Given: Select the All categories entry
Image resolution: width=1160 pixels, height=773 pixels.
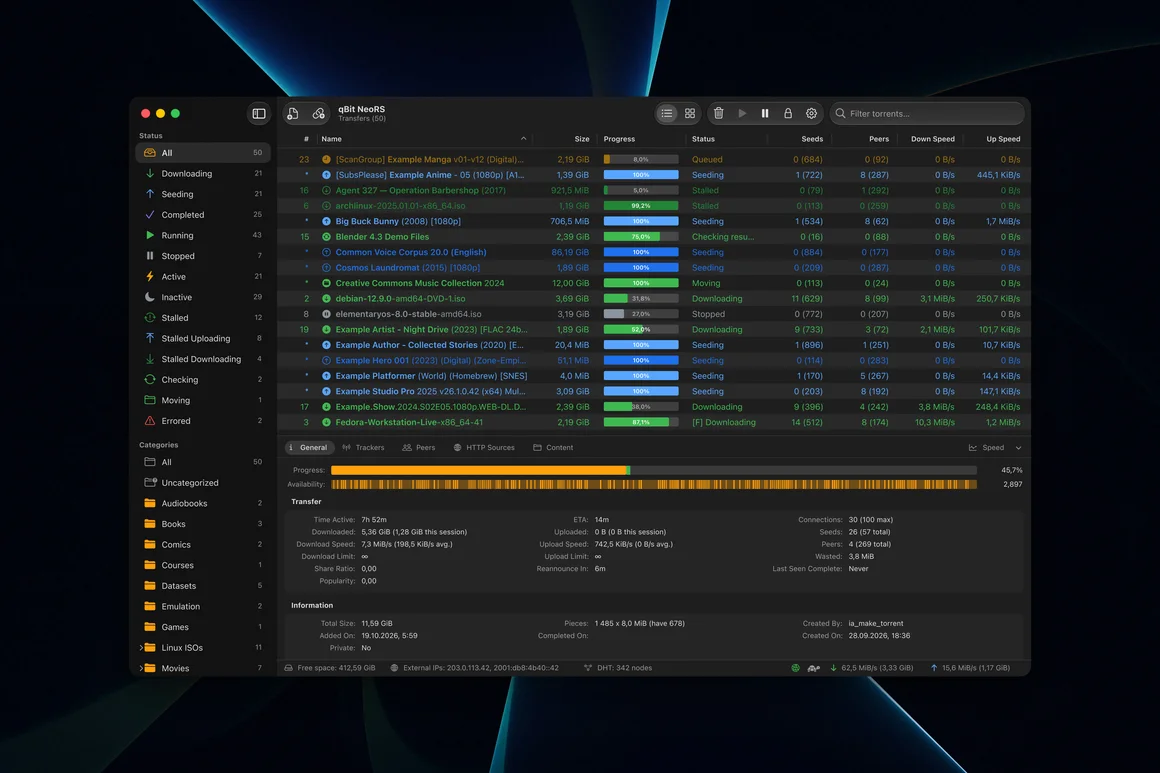Looking at the screenshot, I should [x=203, y=462].
